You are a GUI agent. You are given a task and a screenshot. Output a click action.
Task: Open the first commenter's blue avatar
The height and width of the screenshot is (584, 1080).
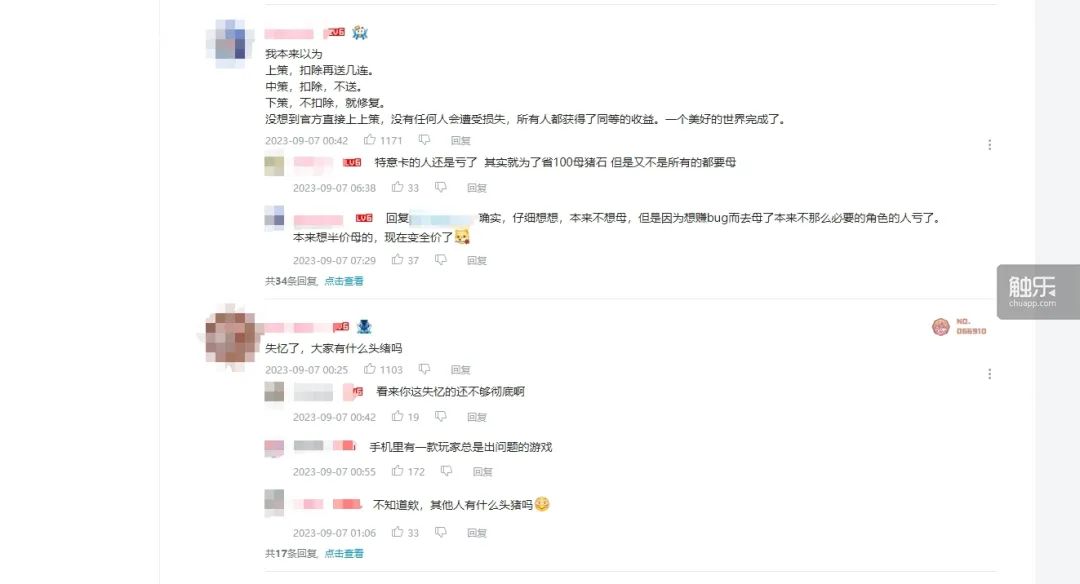[230, 43]
